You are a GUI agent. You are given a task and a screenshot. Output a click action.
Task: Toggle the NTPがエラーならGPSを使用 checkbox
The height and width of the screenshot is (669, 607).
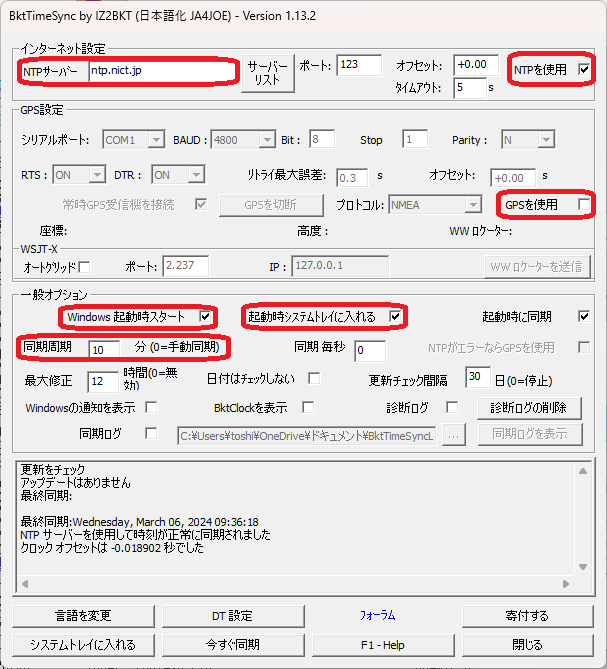click(x=584, y=347)
